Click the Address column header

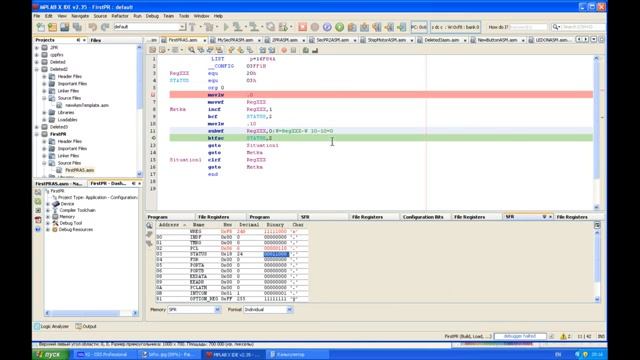point(171,225)
